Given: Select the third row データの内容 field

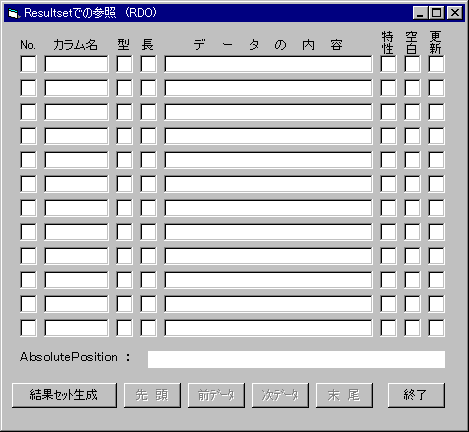Looking at the screenshot, I should (268, 112).
